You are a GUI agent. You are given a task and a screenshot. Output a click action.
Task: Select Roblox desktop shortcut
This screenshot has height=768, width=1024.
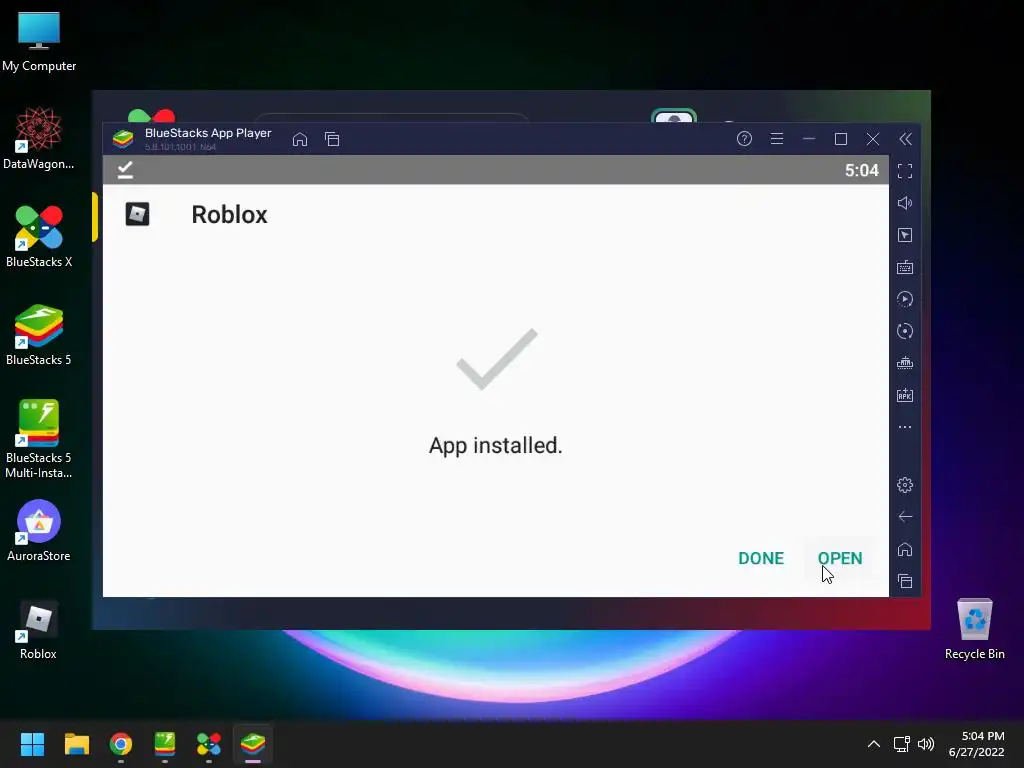(x=39, y=630)
